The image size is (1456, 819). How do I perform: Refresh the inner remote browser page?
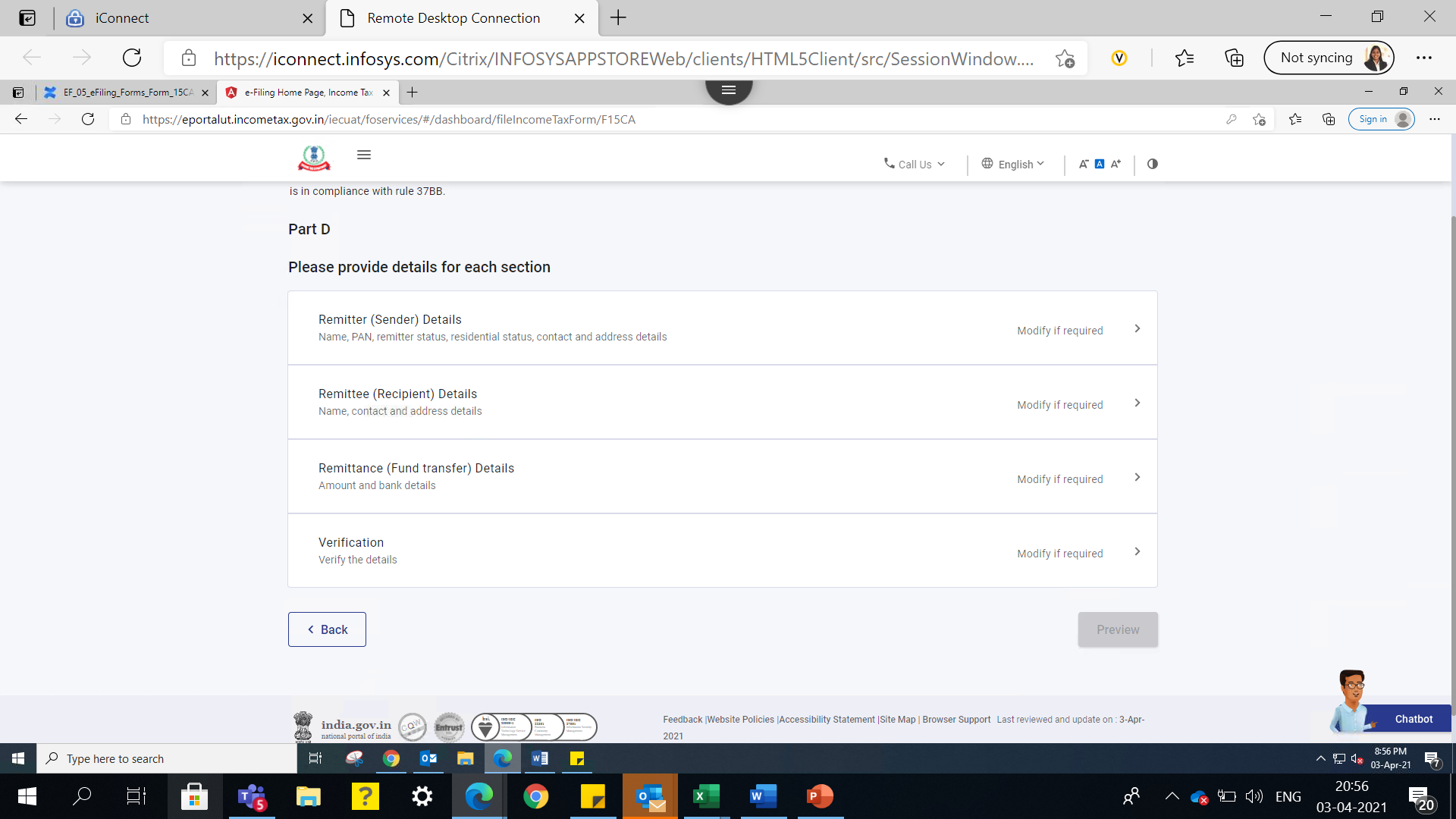click(88, 119)
